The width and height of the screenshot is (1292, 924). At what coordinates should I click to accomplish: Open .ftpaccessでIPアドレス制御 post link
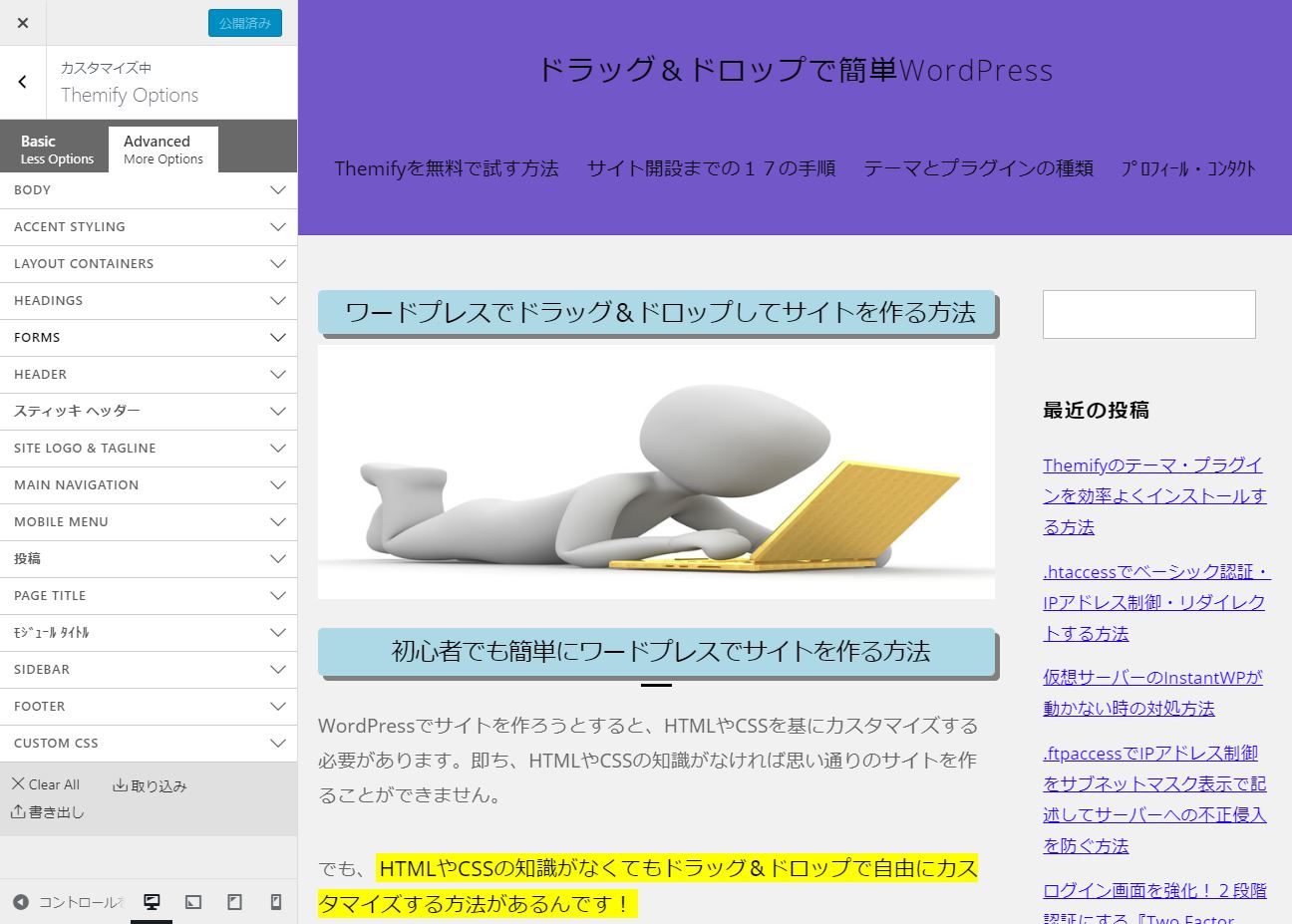point(1154,799)
